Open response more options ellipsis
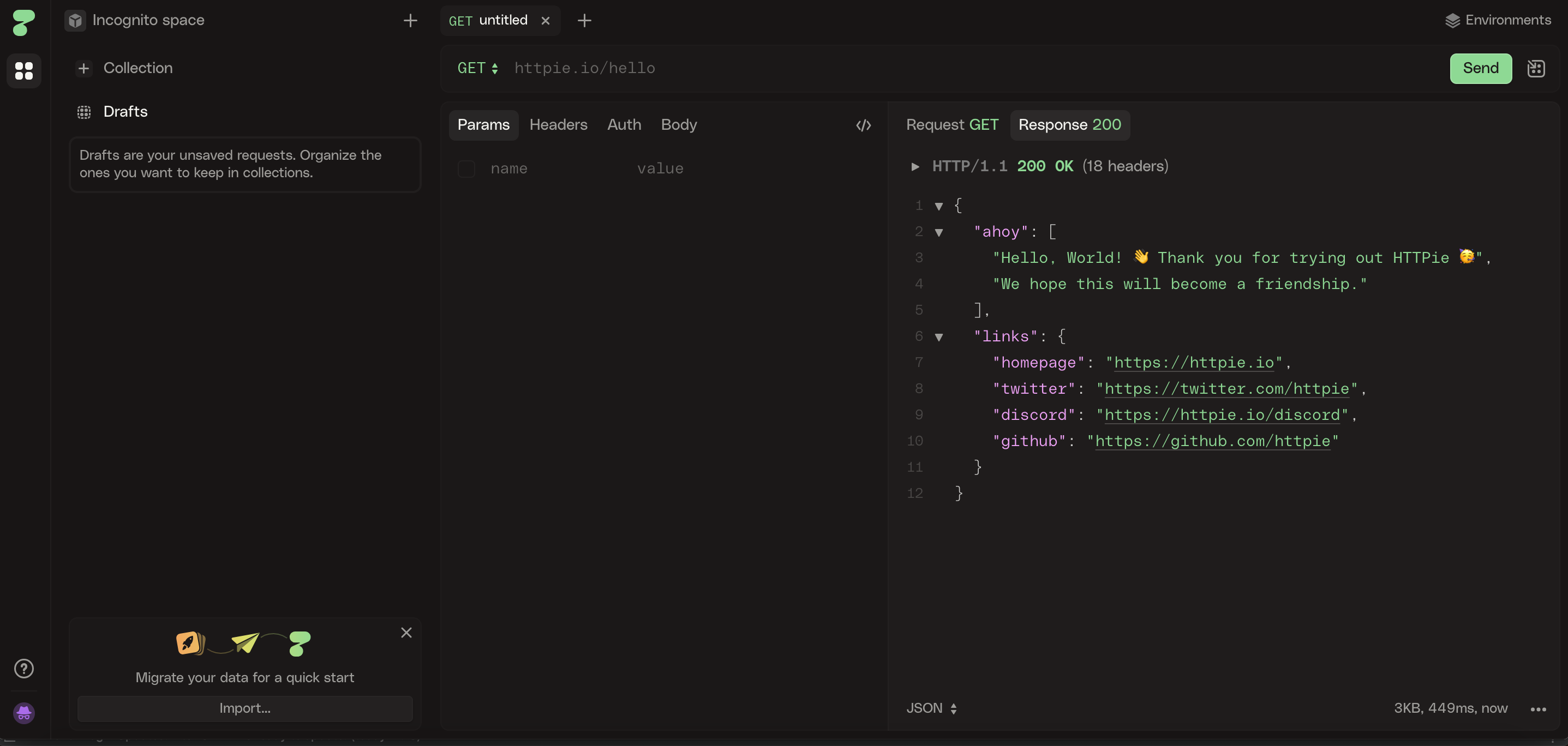 click(x=1538, y=709)
